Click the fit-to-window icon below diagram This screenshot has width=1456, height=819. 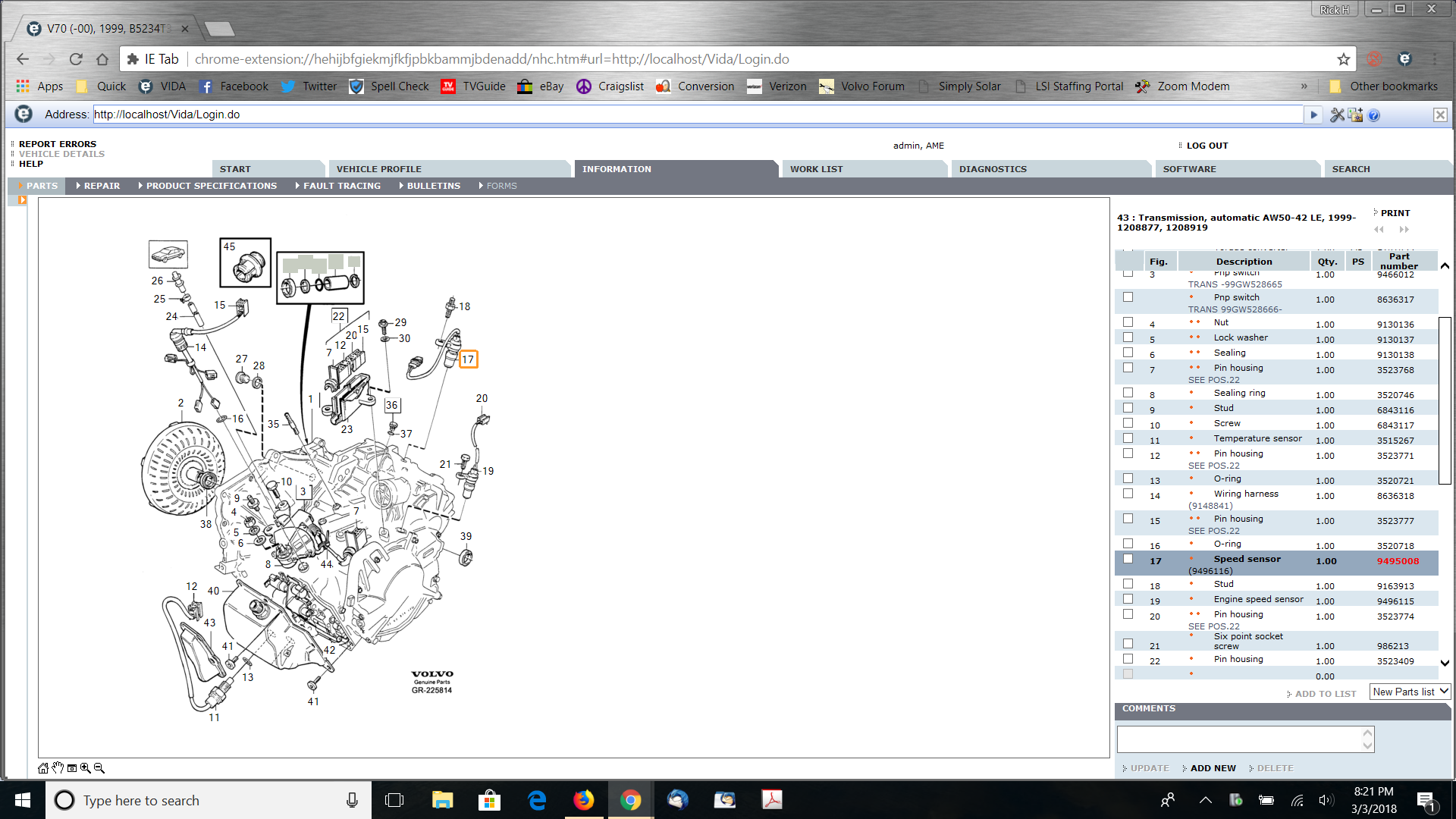(71, 768)
